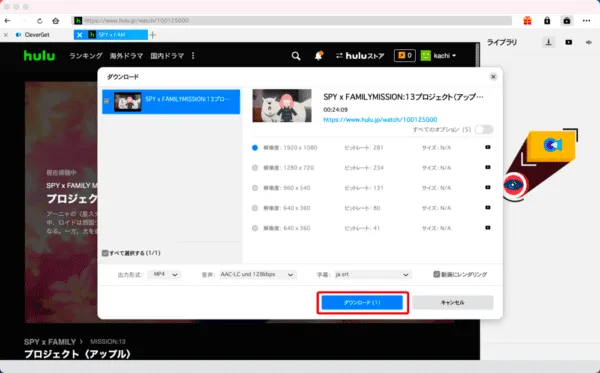Click the padlock icon in toolbar
The width and height of the screenshot is (600, 373).
point(547,21)
